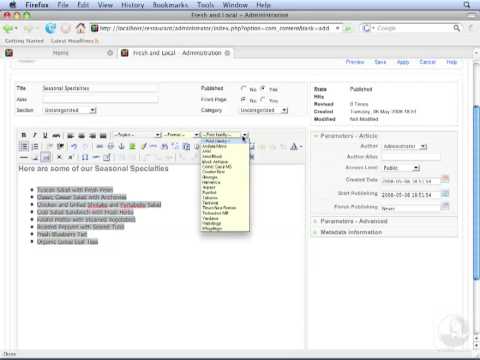This screenshot has width=480, height=360.
Task: Align selected text left
Action: pos(70,135)
